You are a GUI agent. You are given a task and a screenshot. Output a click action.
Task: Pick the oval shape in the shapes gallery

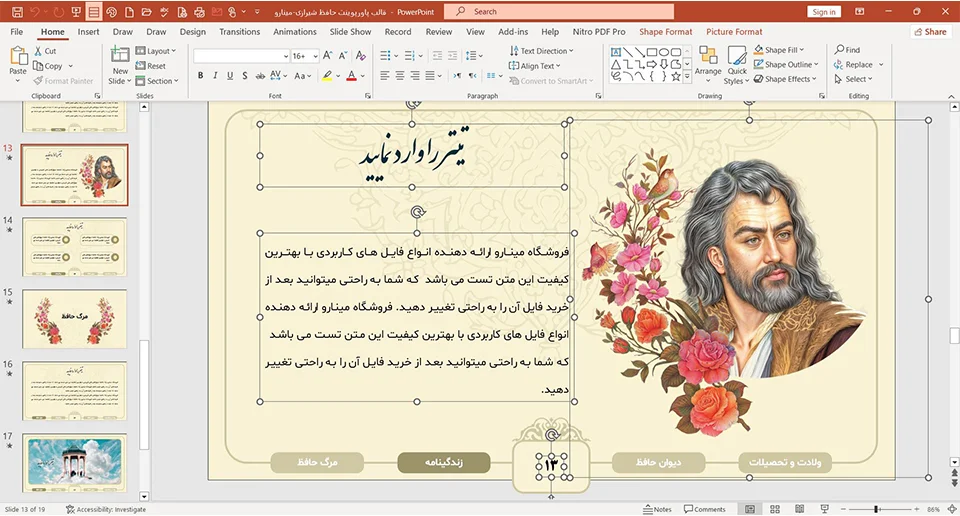pos(664,52)
